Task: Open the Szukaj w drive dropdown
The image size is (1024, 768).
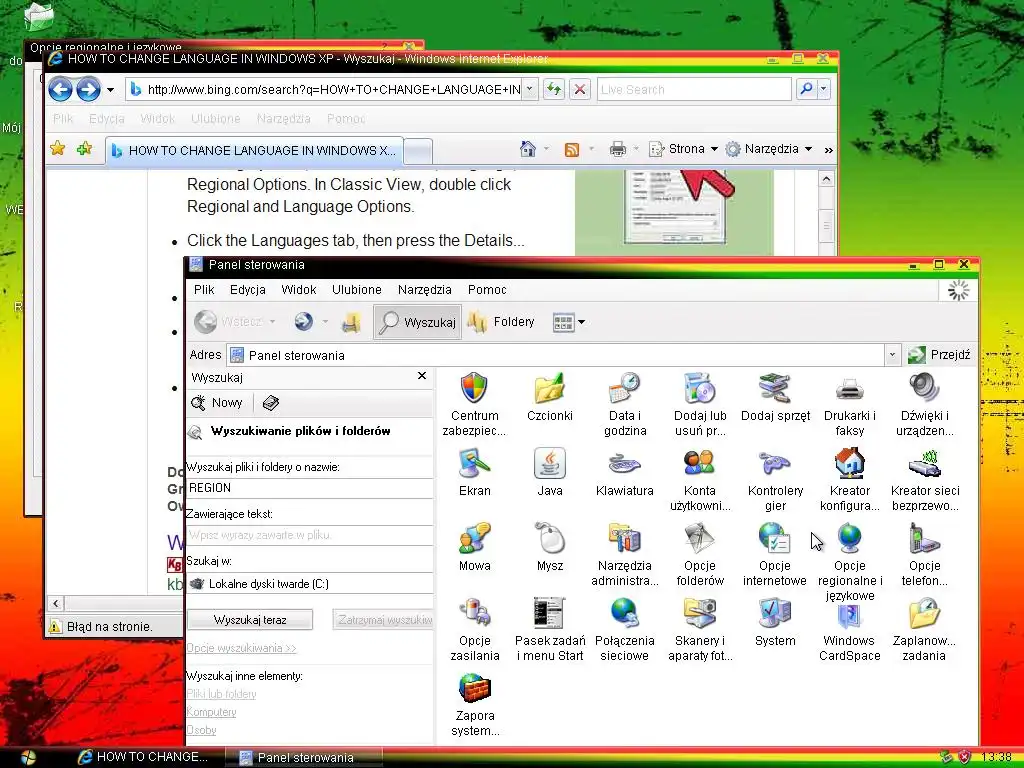Action: tap(309, 584)
